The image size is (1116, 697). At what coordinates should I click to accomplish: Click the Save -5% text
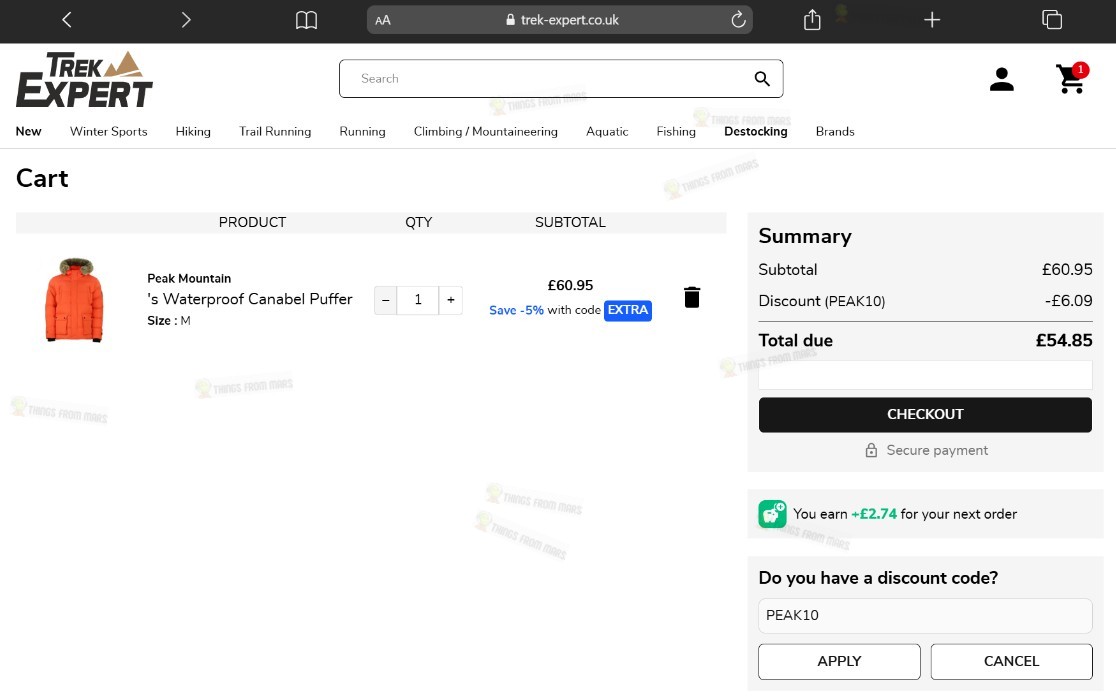click(516, 310)
